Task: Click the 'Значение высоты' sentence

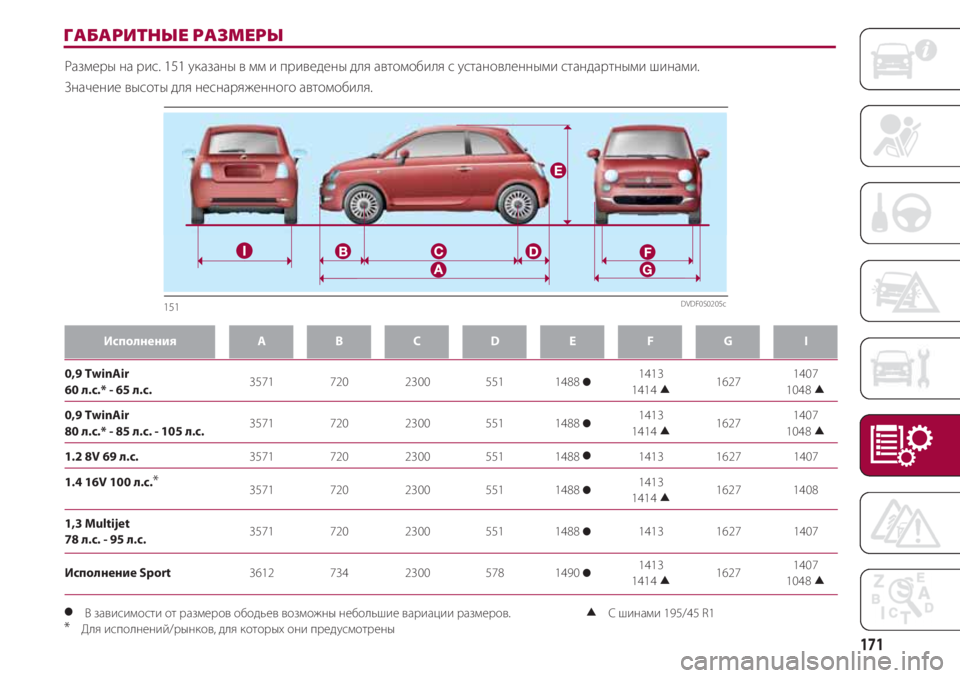Action: (219, 88)
